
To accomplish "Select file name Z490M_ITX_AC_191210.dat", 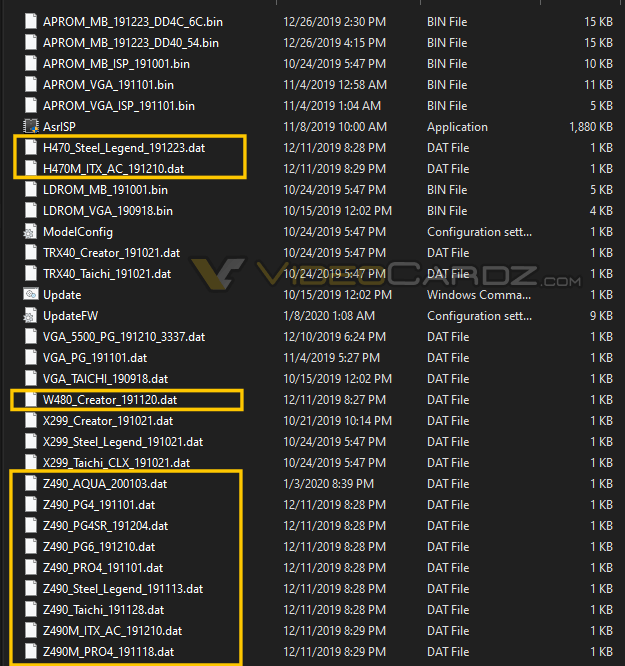I will coord(113,631).
